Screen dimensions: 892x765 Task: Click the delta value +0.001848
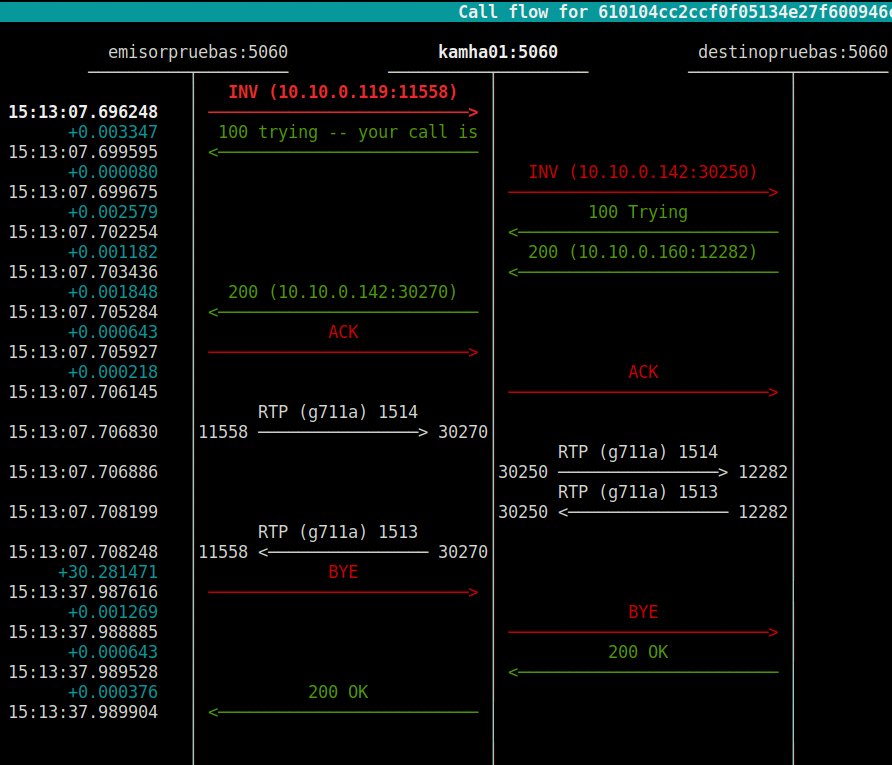(x=113, y=292)
